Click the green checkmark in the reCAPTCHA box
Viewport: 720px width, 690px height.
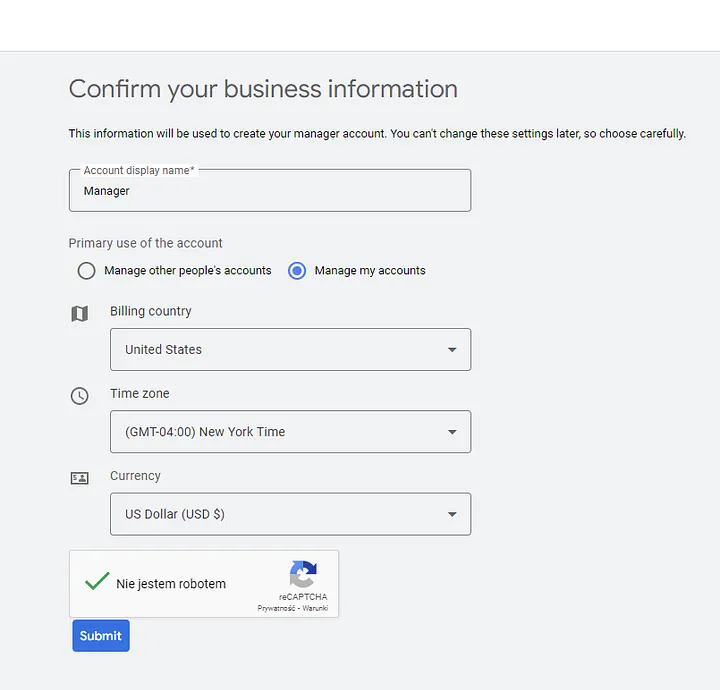[97, 581]
